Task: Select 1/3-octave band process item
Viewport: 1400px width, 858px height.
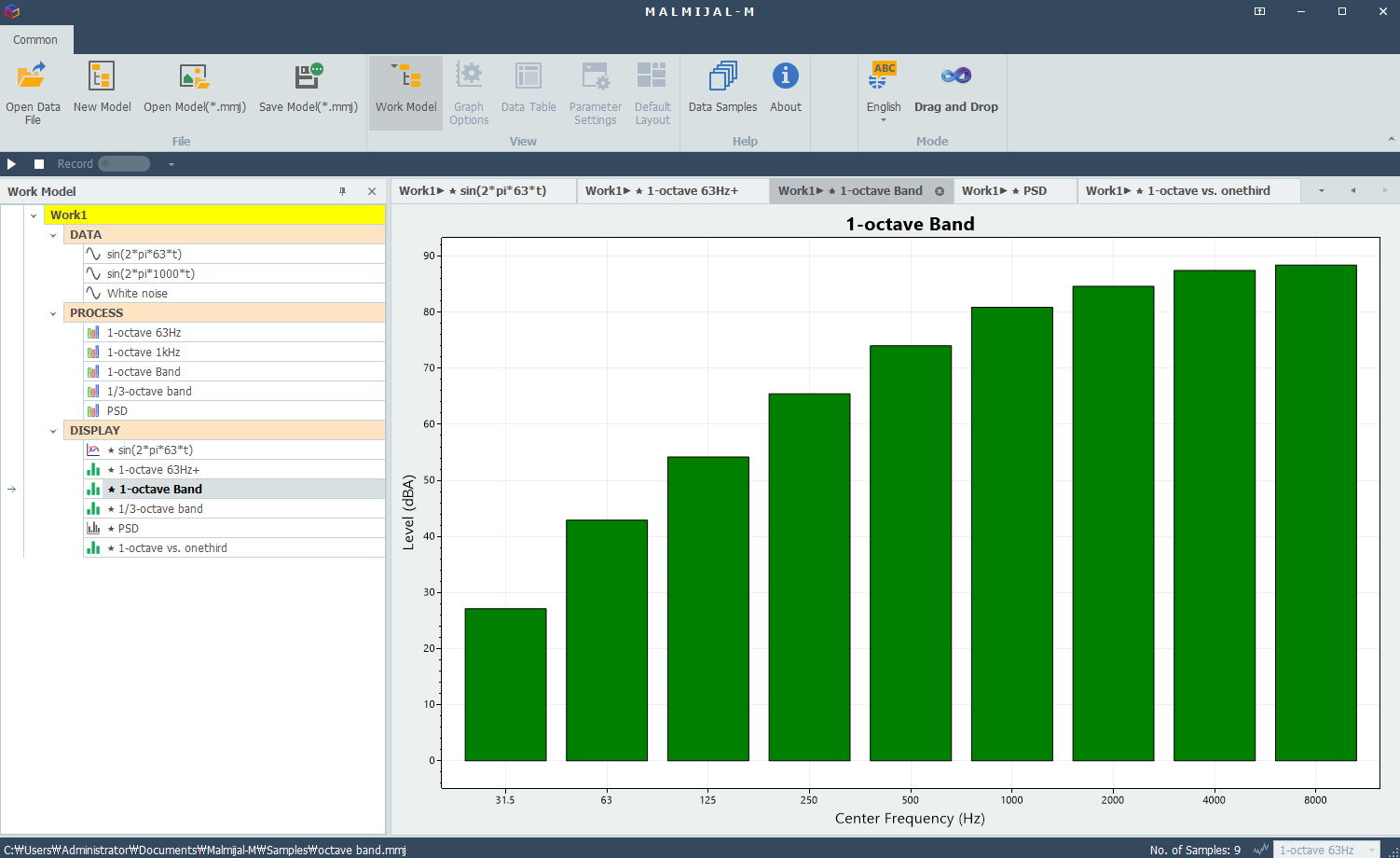Action: 234,391
